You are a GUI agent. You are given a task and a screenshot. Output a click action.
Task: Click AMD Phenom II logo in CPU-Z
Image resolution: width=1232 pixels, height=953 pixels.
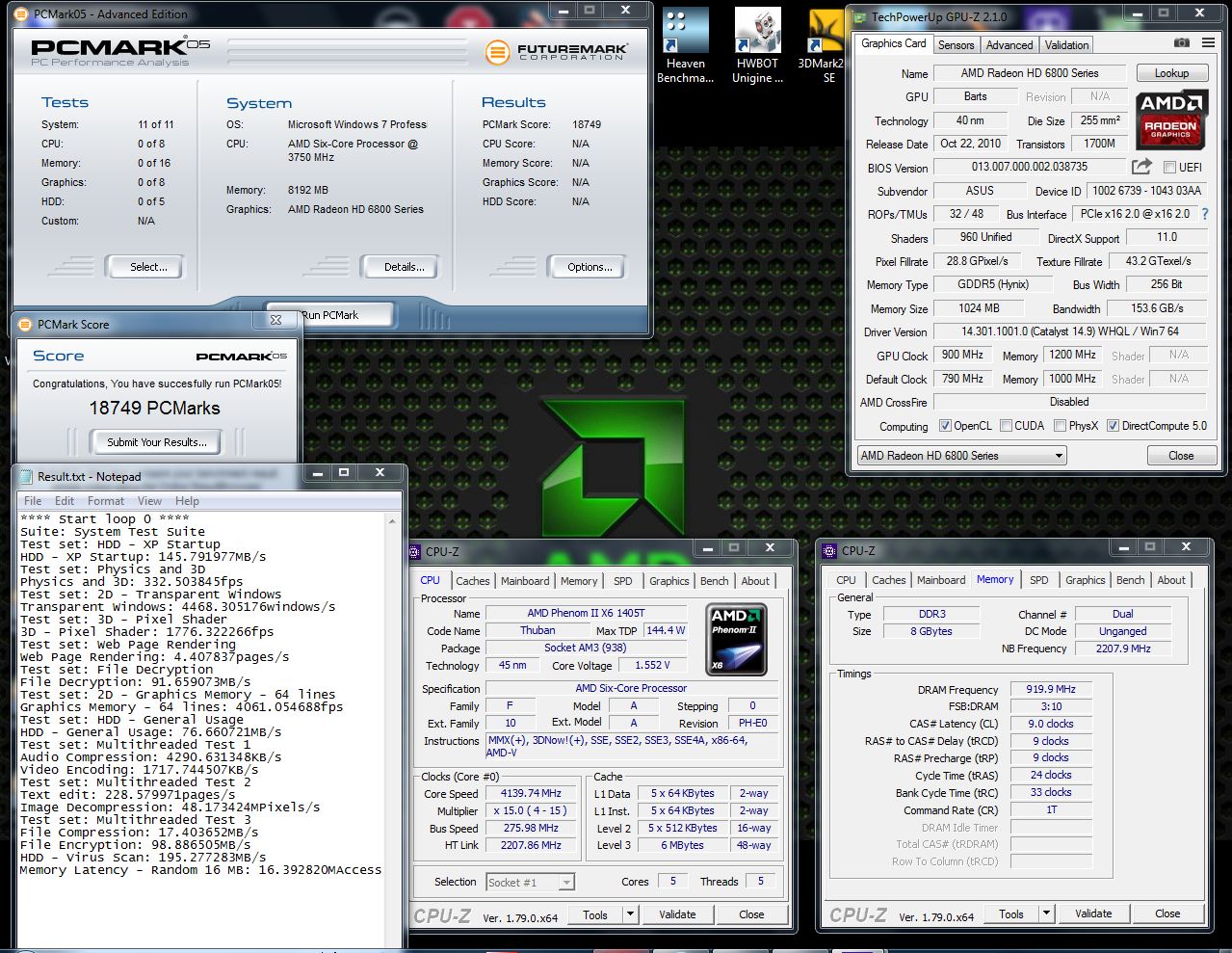737,639
